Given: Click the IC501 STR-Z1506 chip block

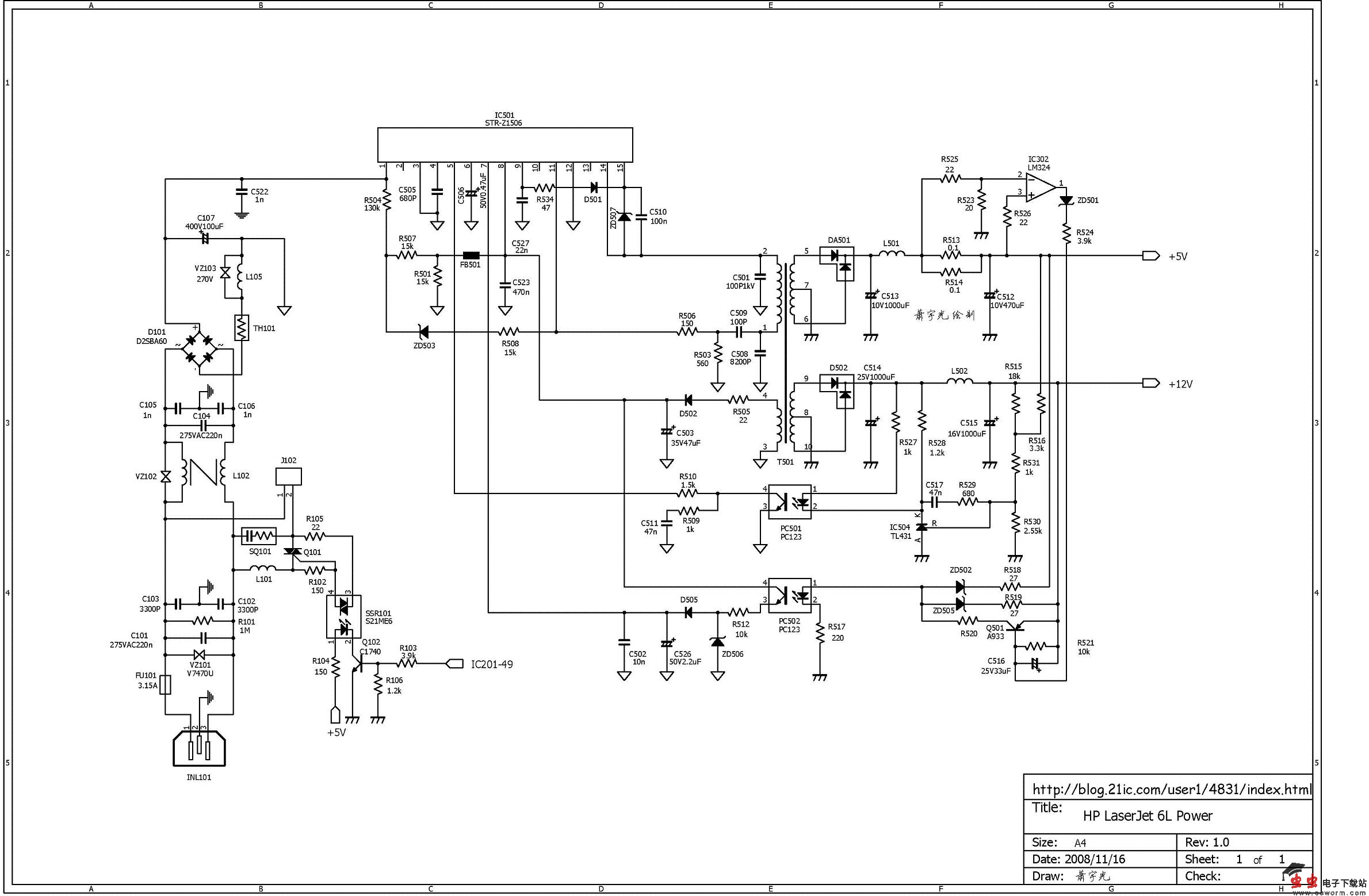Looking at the screenshot, I should click(x=504, y=145).
